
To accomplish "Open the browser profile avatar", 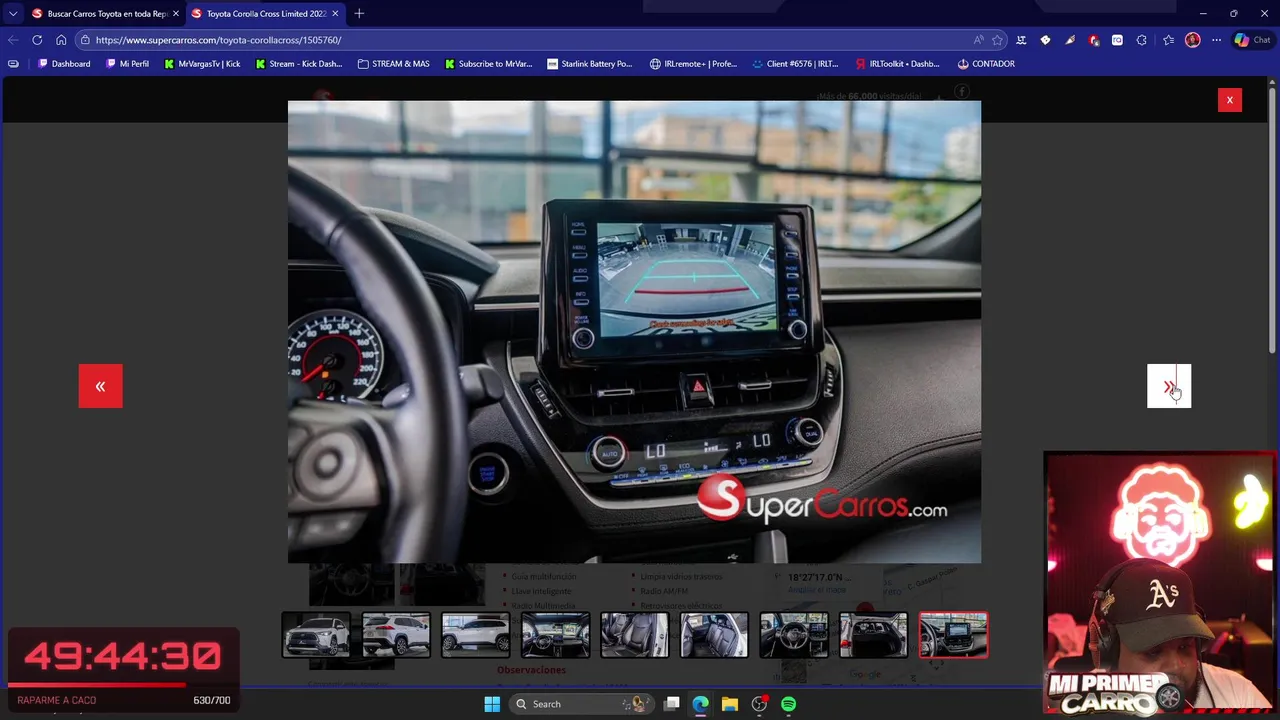I will pos(1192,40).
